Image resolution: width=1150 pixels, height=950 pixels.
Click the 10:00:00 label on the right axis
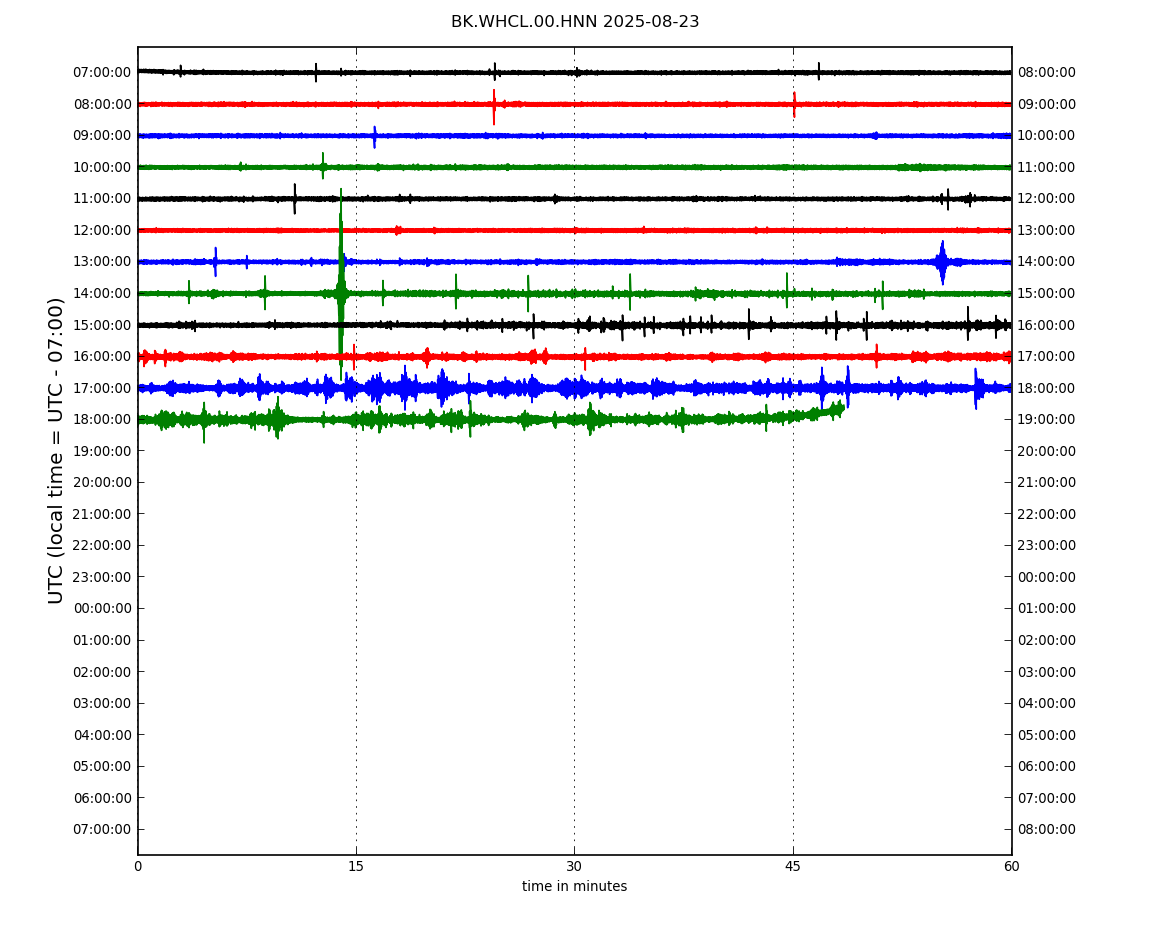coord(1047,136)
